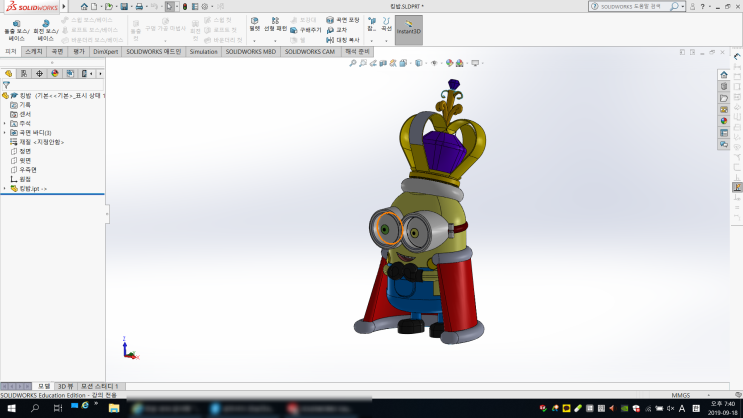
Task: Create a new document with New icon
Action: click(94, 7)
